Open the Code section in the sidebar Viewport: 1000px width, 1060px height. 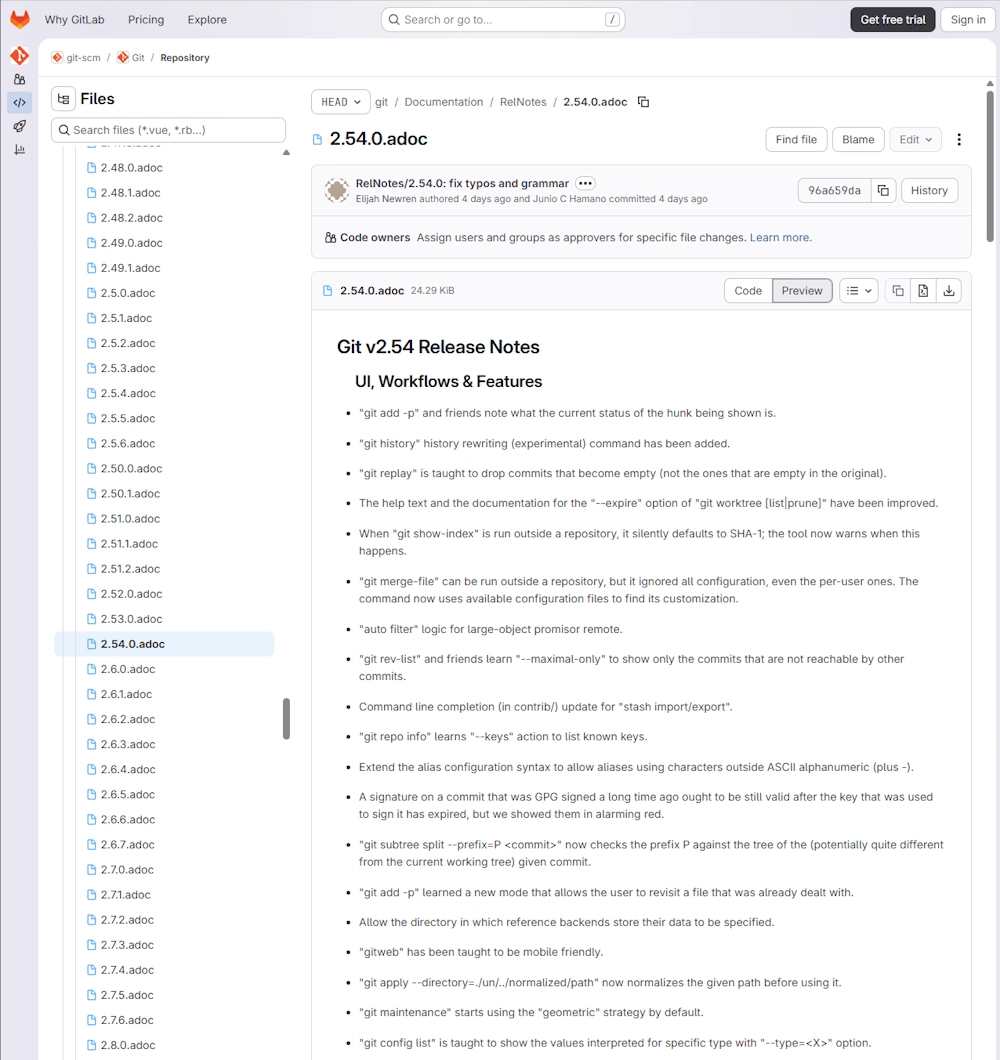(19, 102)
